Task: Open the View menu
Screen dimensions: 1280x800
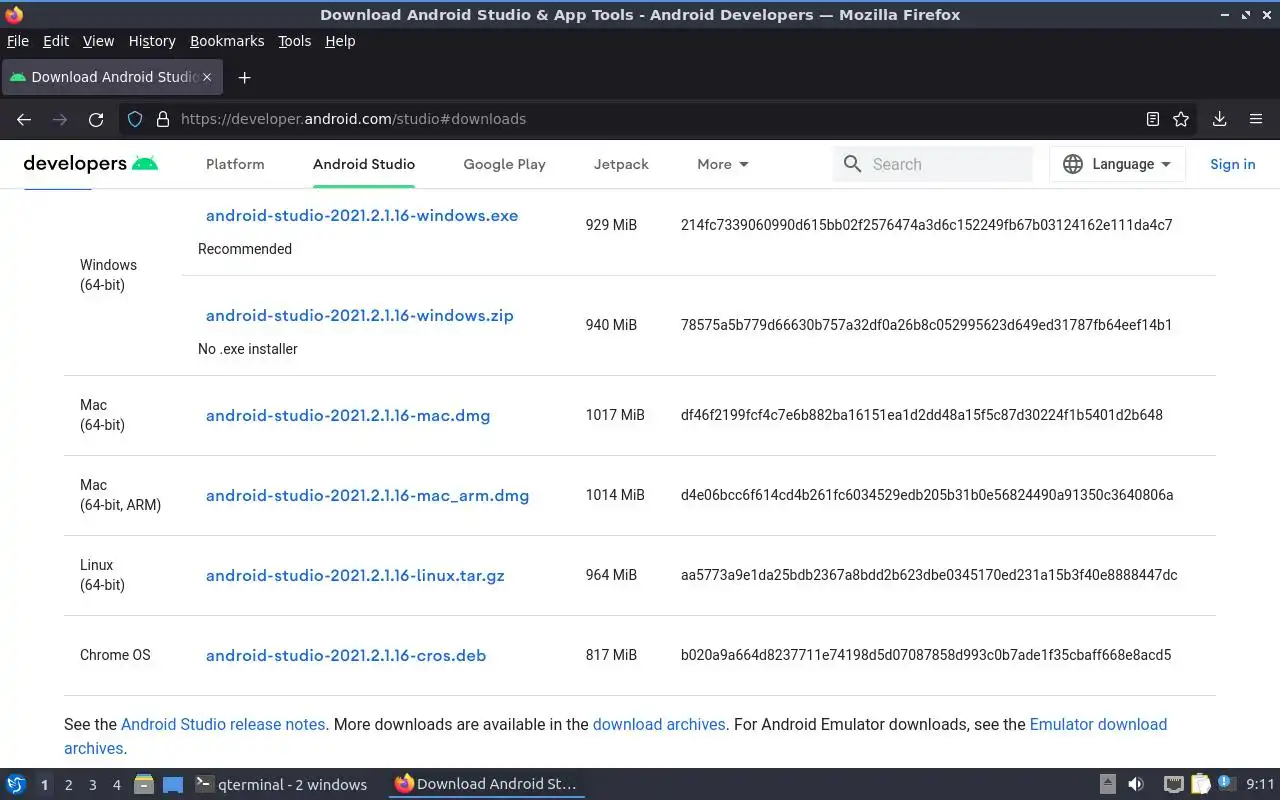Action: pos(98,41)
